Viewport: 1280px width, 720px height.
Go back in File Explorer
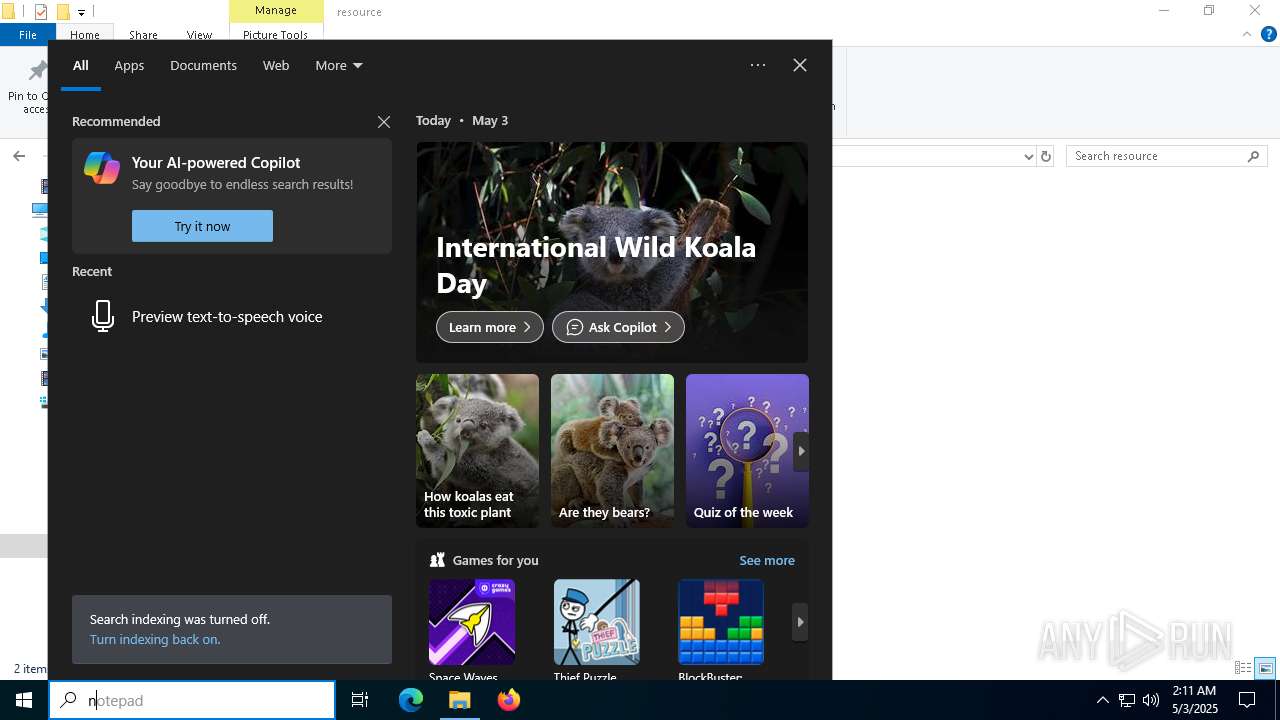point(19,156)
